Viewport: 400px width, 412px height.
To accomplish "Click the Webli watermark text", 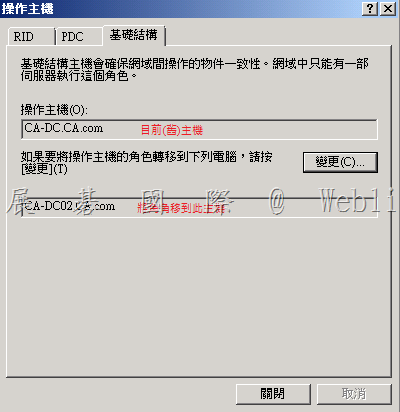I will (357, 200).
